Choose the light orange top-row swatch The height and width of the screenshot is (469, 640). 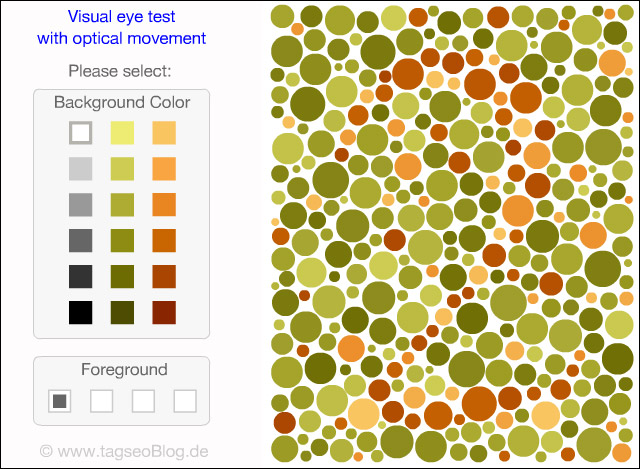164,132
